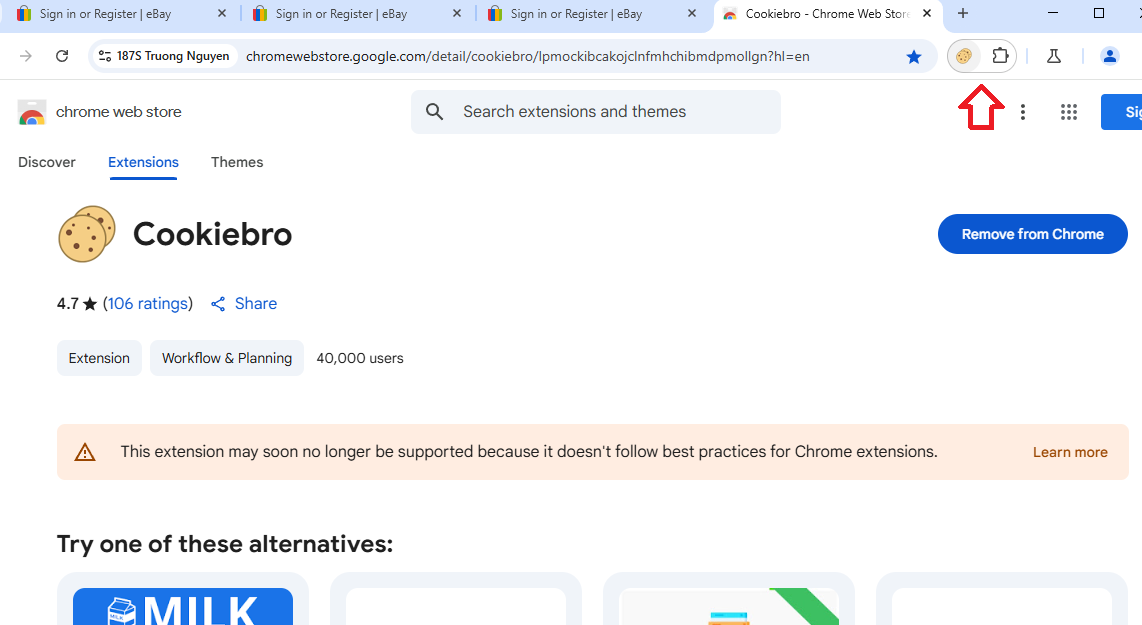Click the search magnifier icon

pyautogui.click(x=434, y=111)
